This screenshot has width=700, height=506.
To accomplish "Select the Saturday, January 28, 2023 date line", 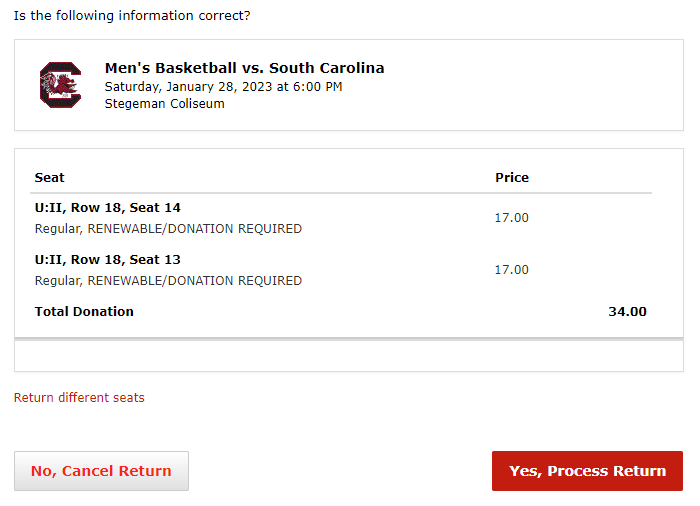I will pyautogui.click(x=223, y=87).
